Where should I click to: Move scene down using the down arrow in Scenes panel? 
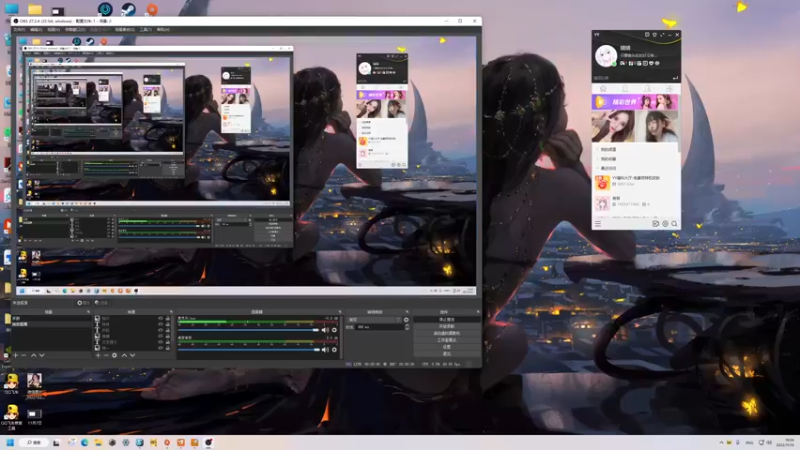[x=42, y=355]
